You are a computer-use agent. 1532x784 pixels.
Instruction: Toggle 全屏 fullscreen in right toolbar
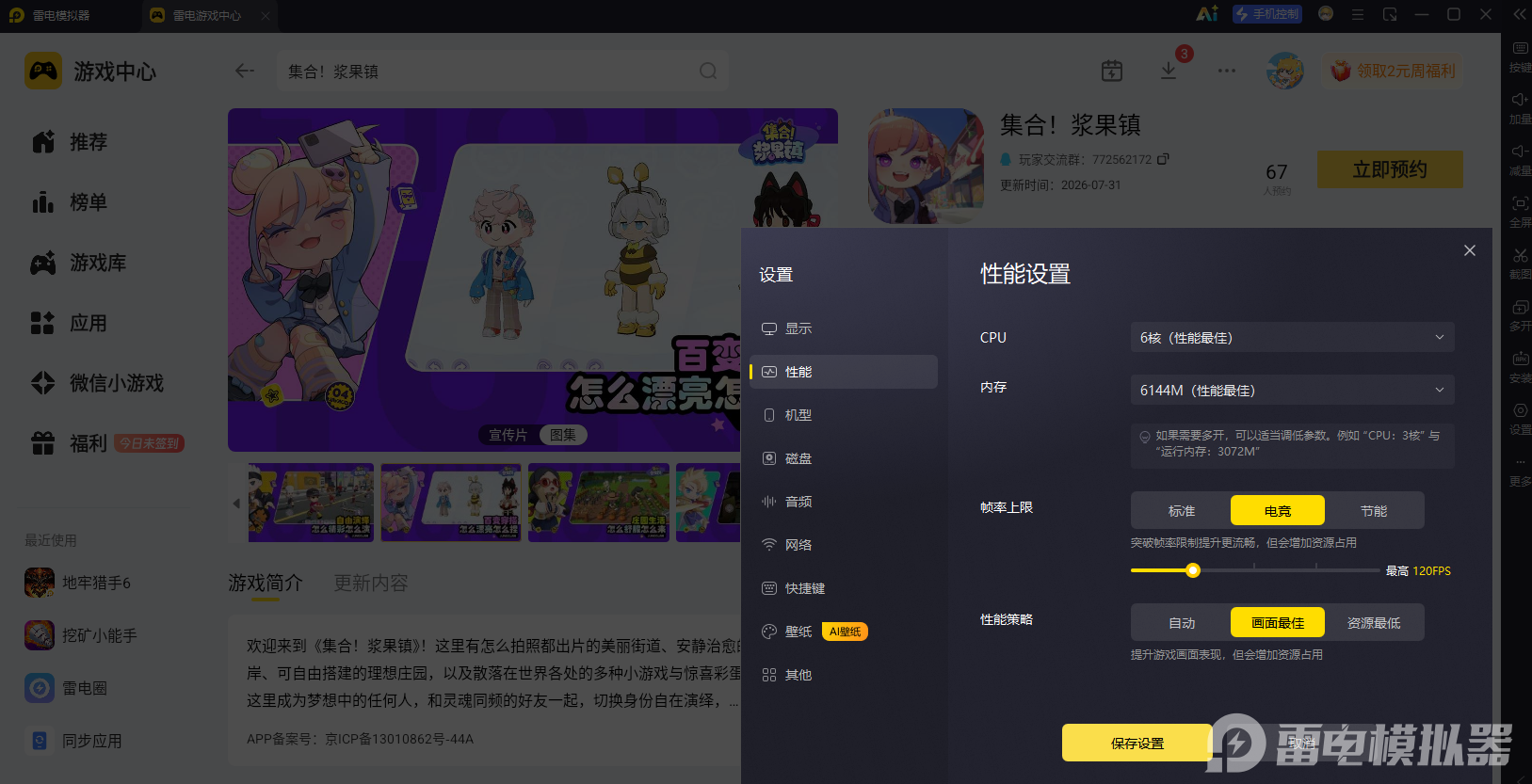click(x=1520, y=212)
